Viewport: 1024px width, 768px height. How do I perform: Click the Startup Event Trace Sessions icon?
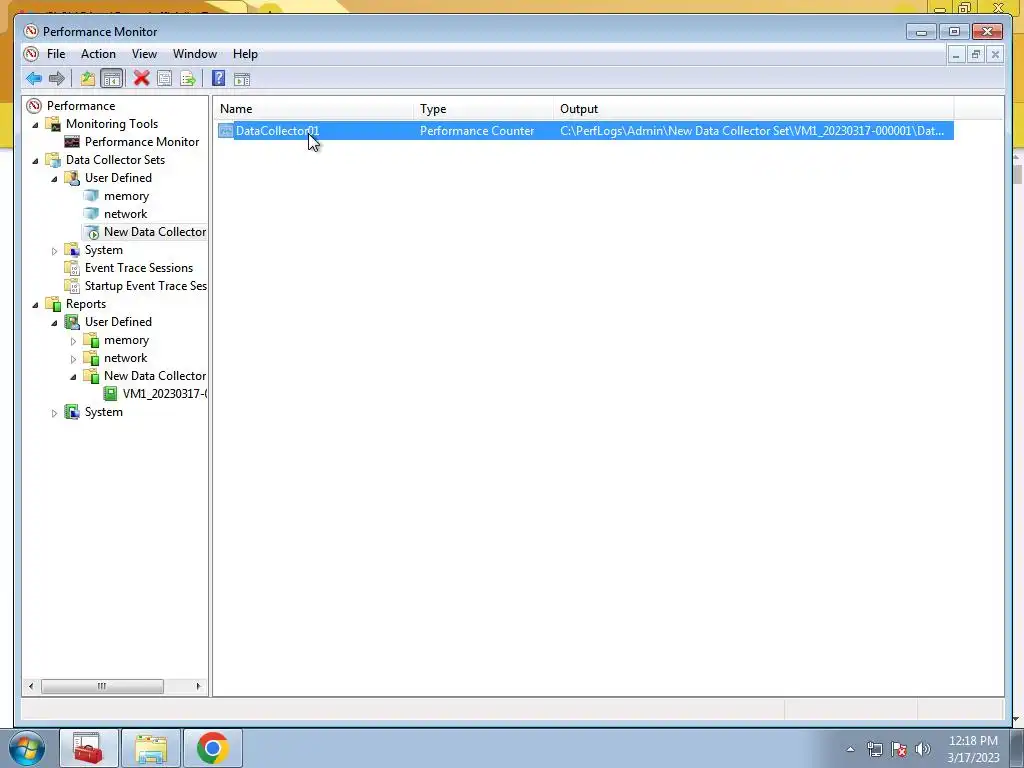coord(72,286)
